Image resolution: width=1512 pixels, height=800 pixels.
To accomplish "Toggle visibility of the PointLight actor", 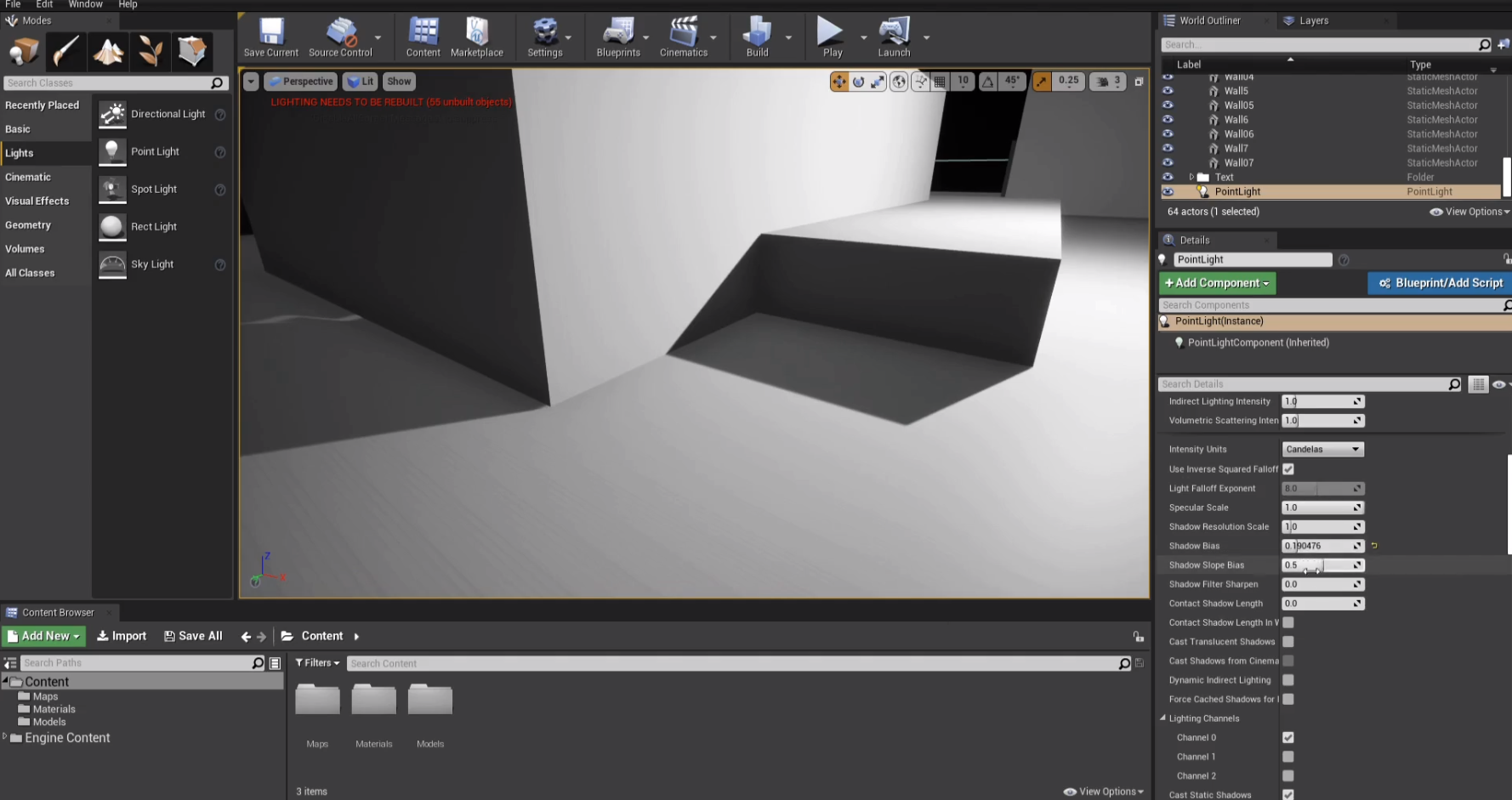I will (x=1168, y=192).
